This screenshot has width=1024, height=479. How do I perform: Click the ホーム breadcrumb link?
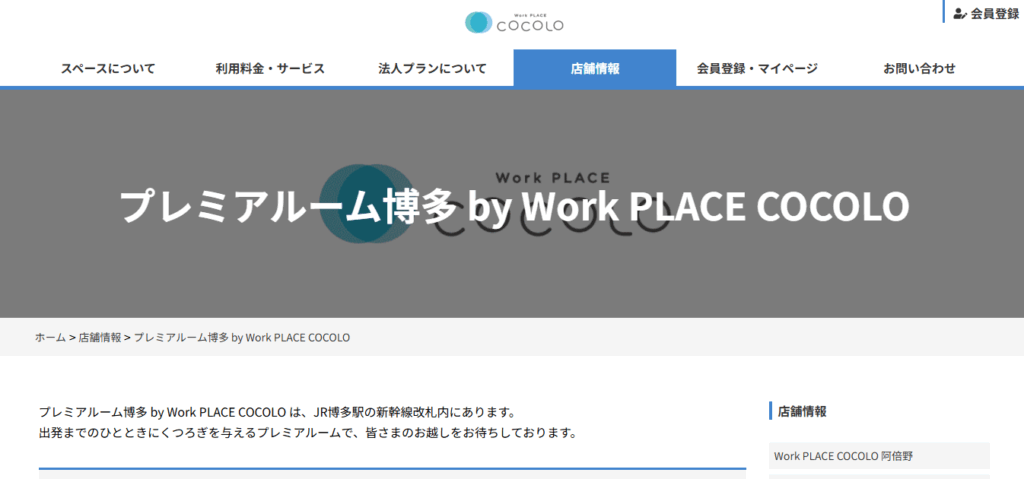pos(50,338)
